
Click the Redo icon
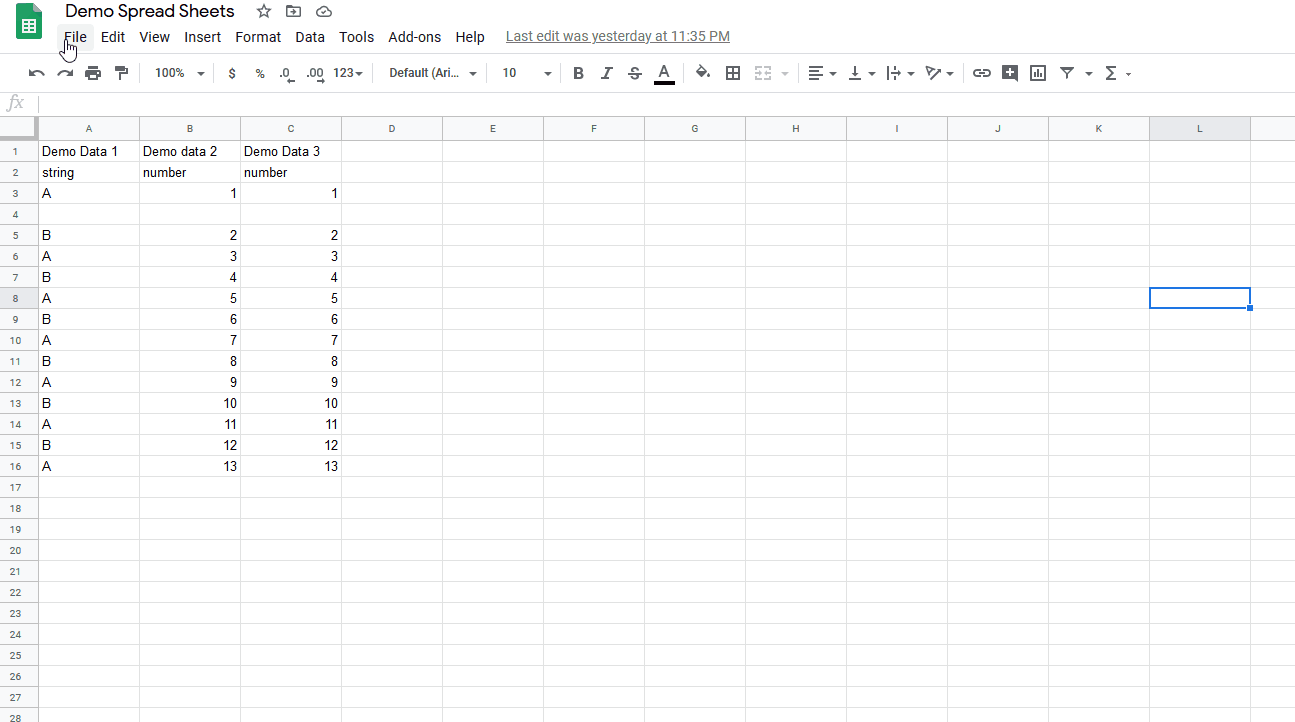[65, 73]
